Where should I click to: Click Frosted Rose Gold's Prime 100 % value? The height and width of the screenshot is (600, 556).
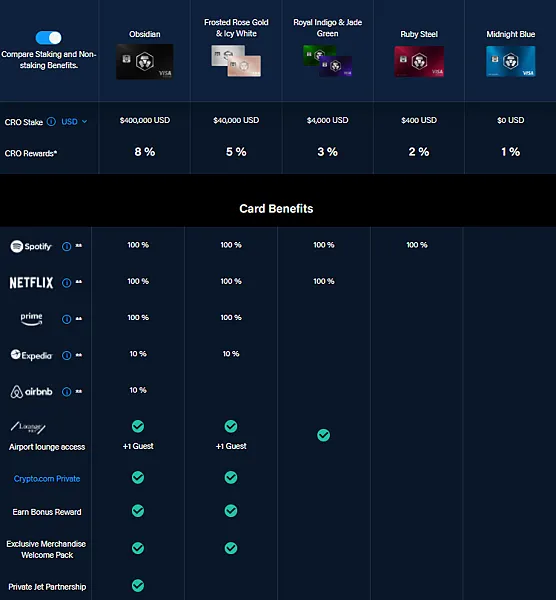pyautogui.click(x=231, y=318)
